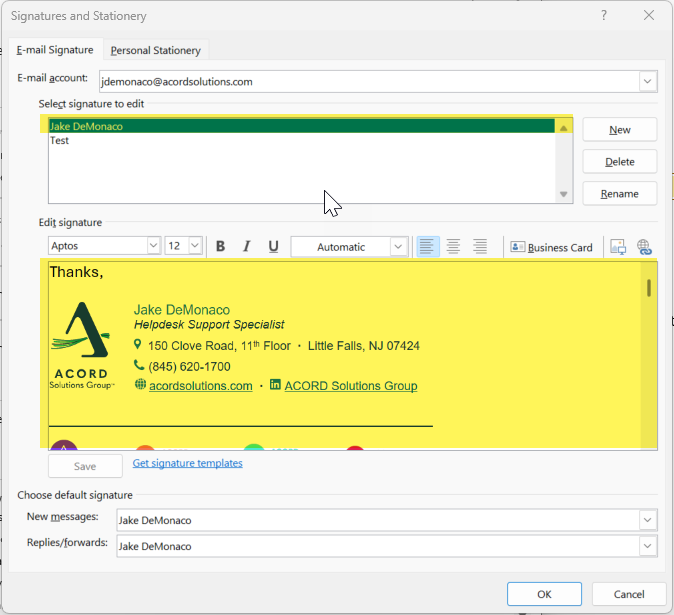This screenshot has height=615, width=674.
Task: Toggle Bold formatting in signature editor
Action: pyautogui.click(x=220, y=247)
